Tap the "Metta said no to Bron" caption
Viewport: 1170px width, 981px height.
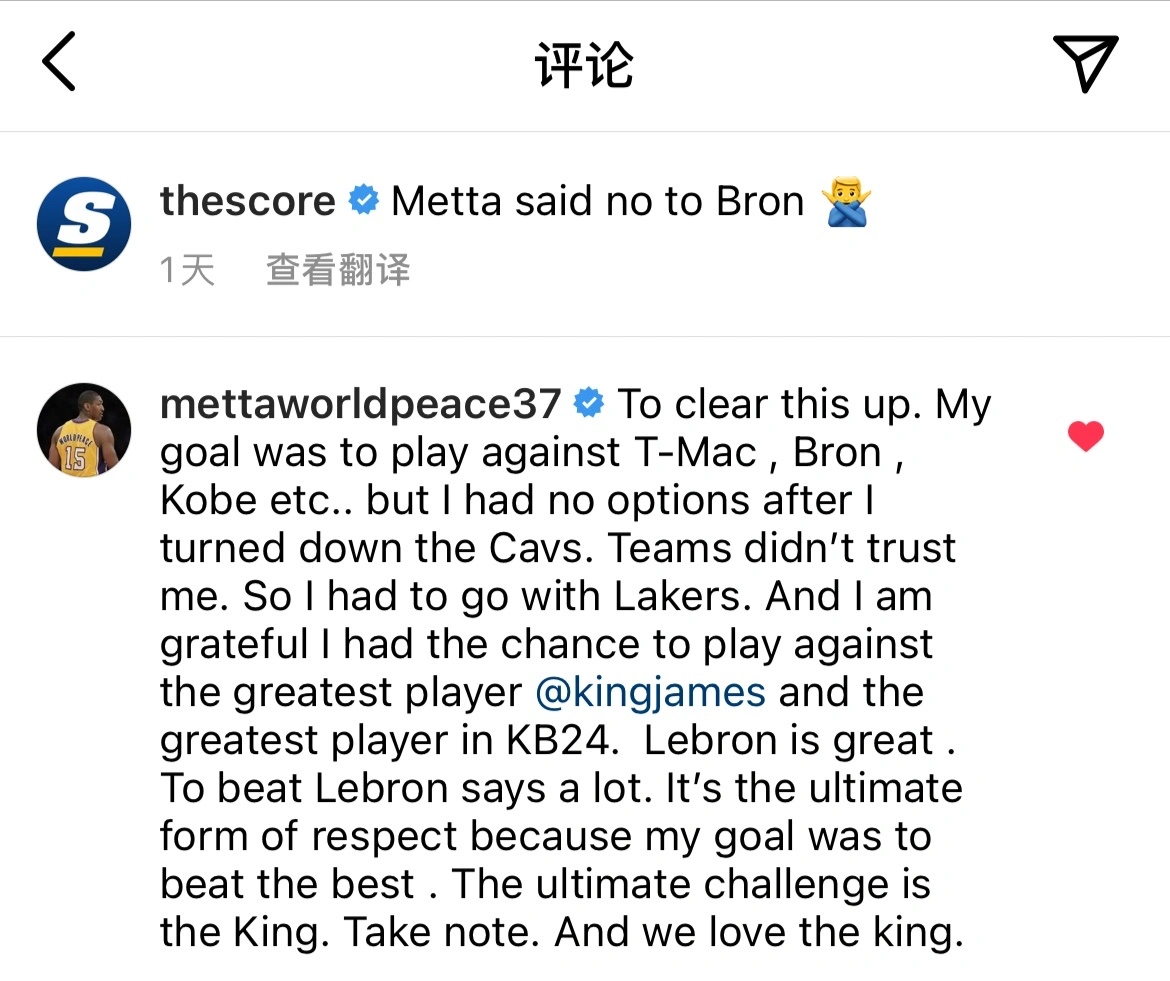pos(597,202)
